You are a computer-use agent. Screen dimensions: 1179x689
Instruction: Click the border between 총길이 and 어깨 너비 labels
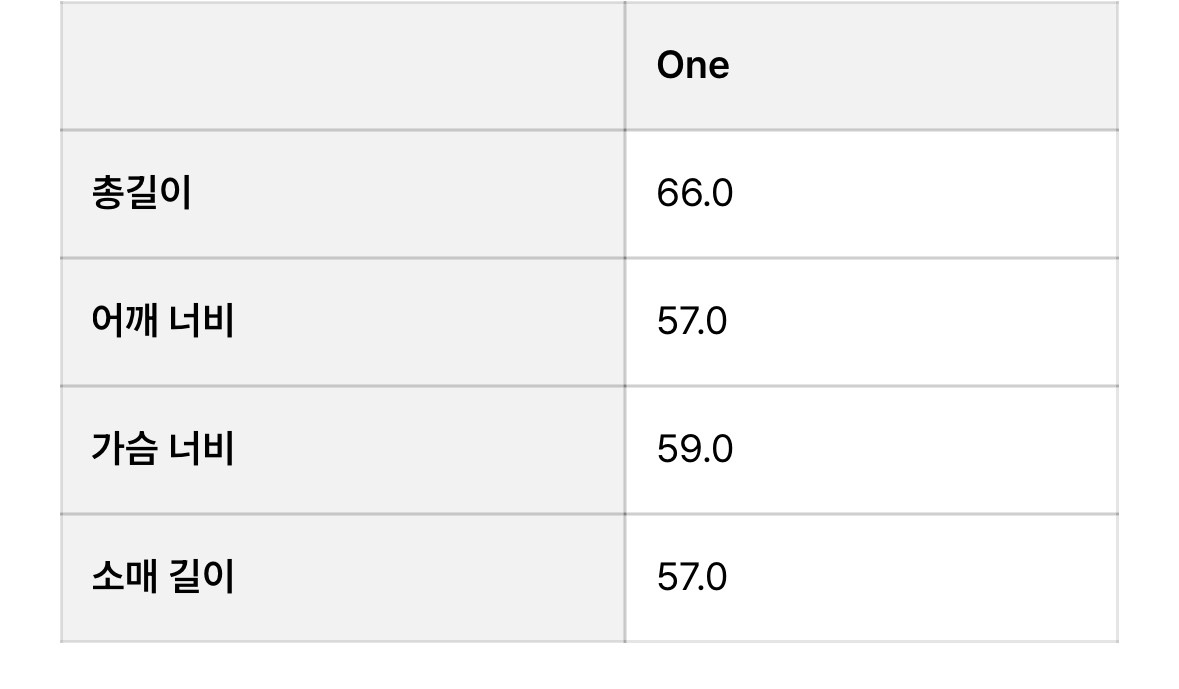(x=342, y=258)
